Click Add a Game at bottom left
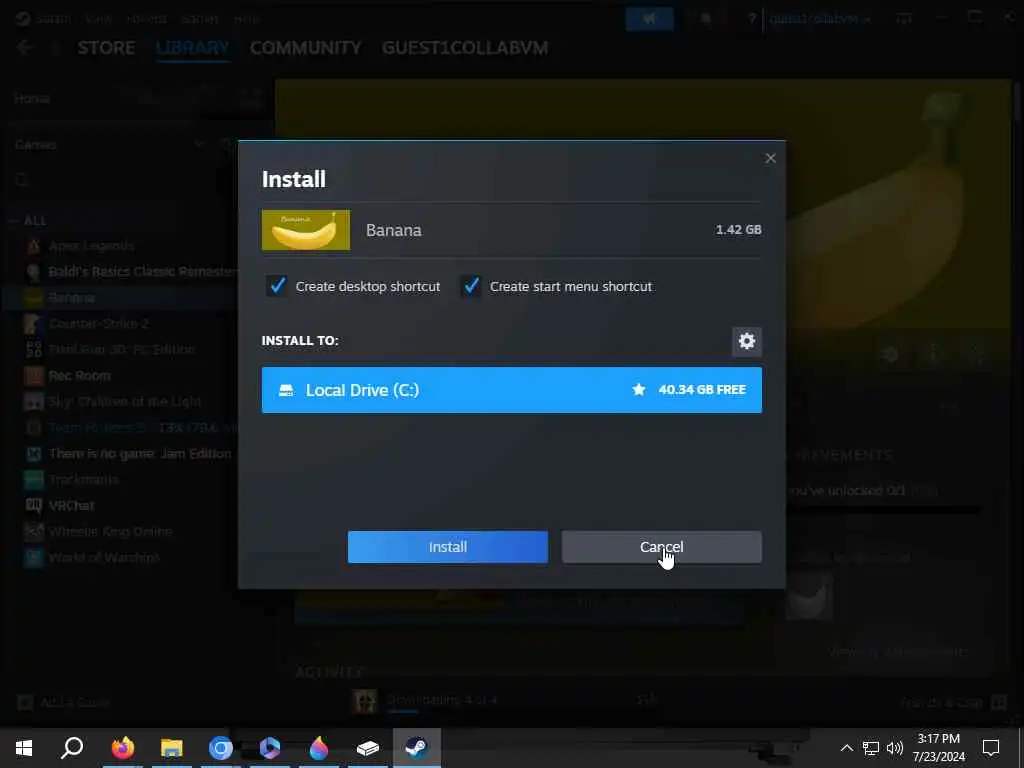 click(64, 703)
